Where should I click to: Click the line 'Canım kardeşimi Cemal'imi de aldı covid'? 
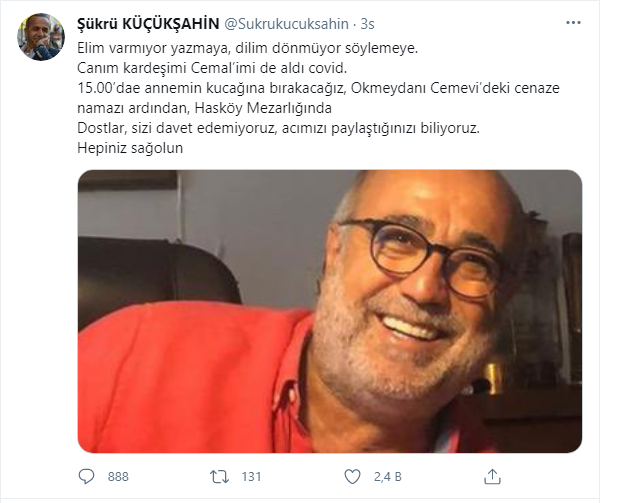tap(212, 68)
